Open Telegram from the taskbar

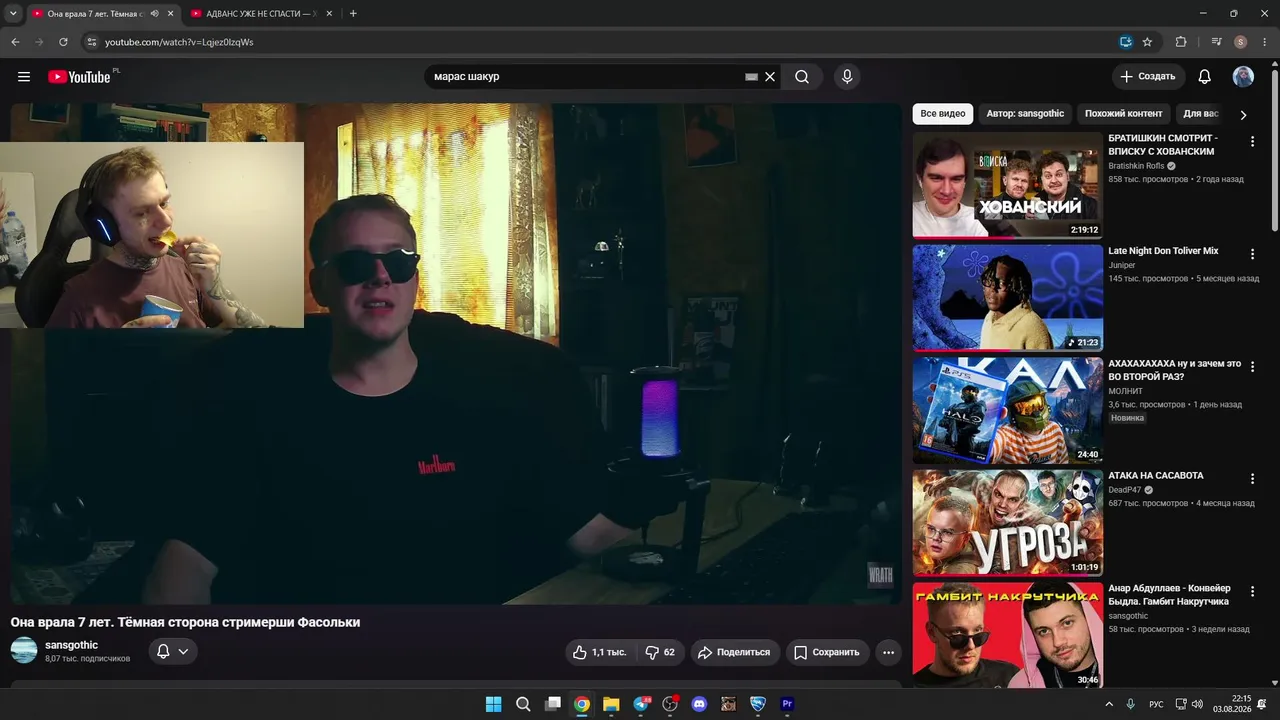point(641,704)
